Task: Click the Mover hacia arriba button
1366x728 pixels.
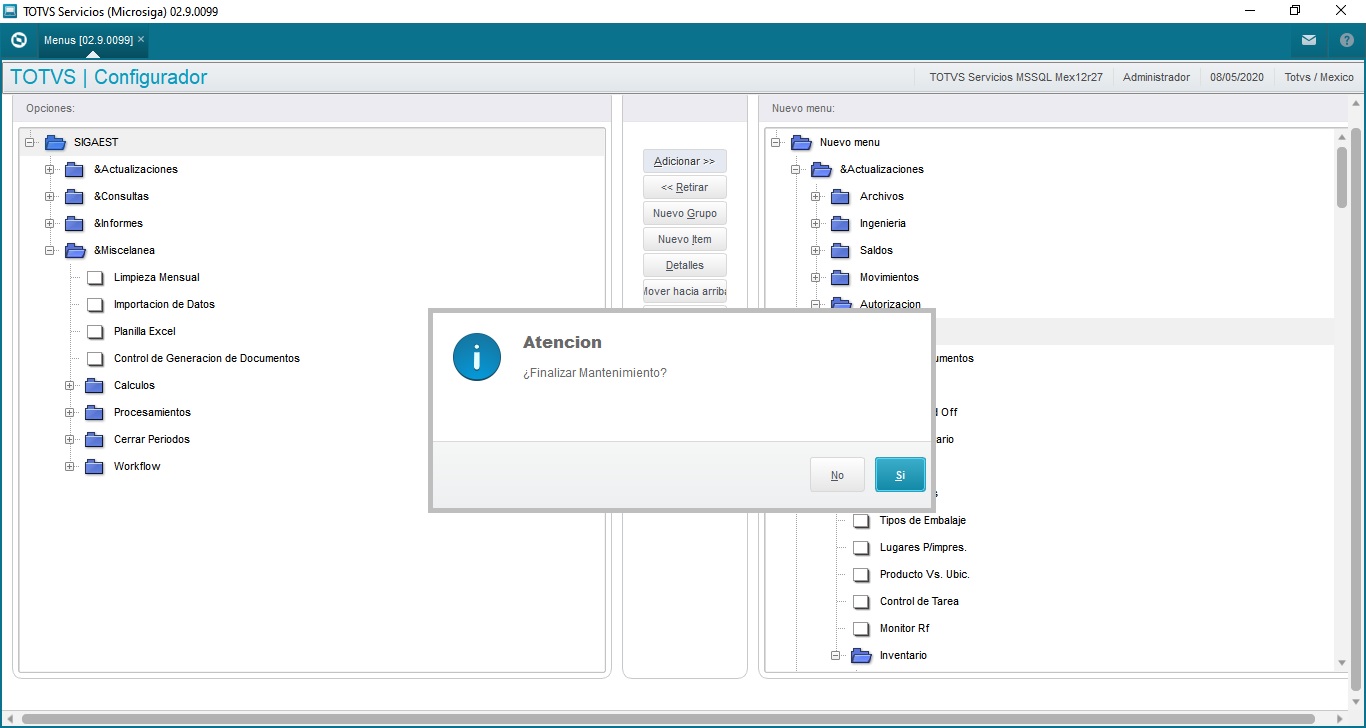Action: click(x=685, y=291)
